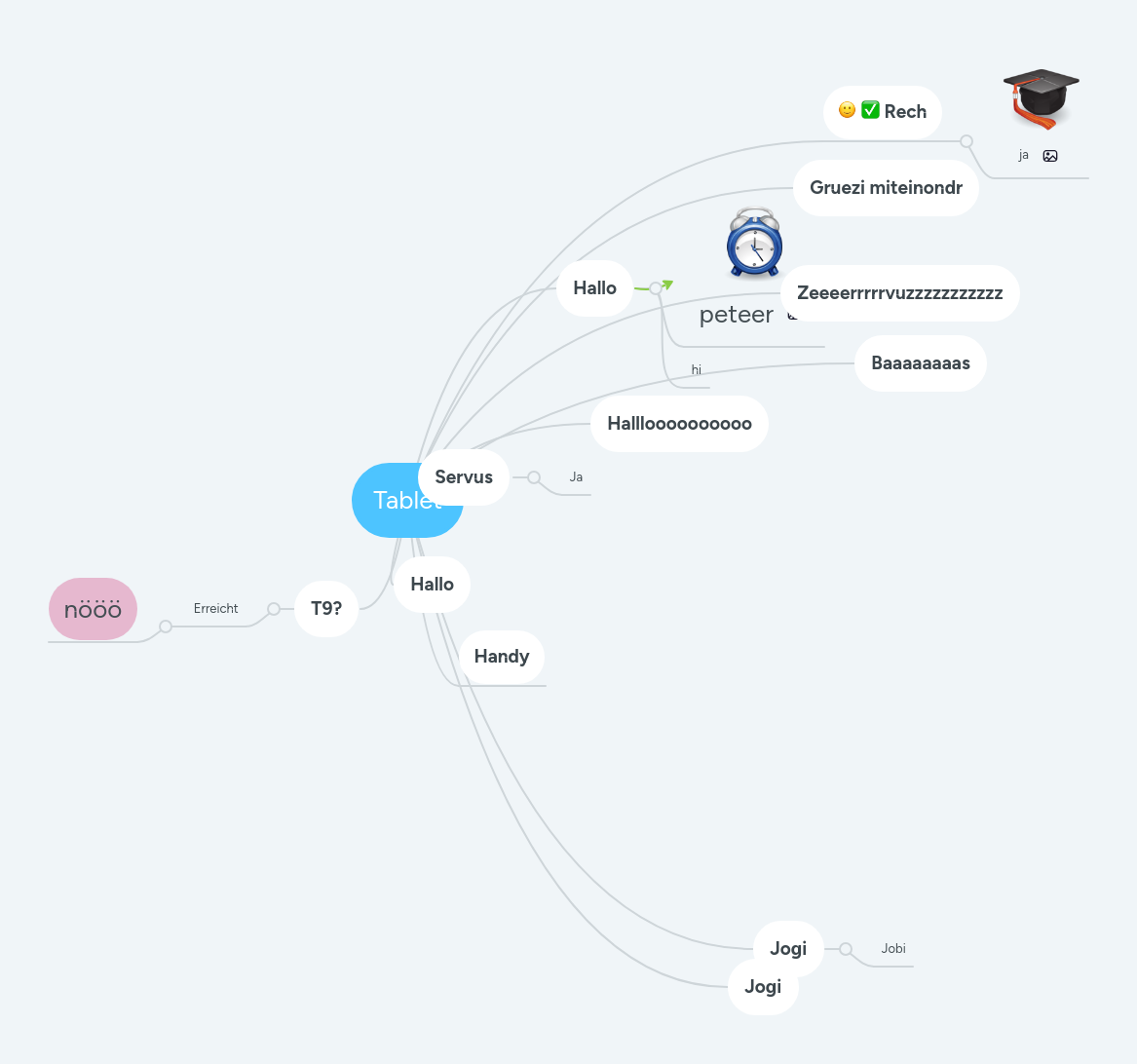Select the pink nööö node
The width and height of the screenshot is (1137, 1064).
pos(93,608)
